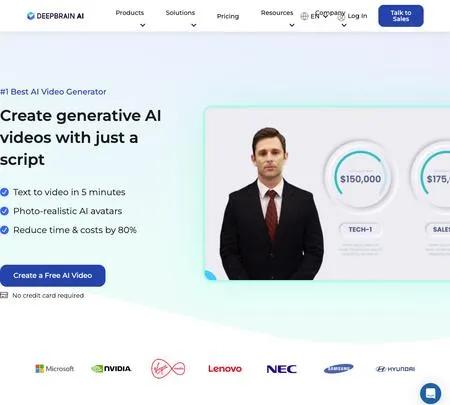This screenshot has height=405, width=450.
Task: Click the NVIDIA logo
Action: [111, 369]
